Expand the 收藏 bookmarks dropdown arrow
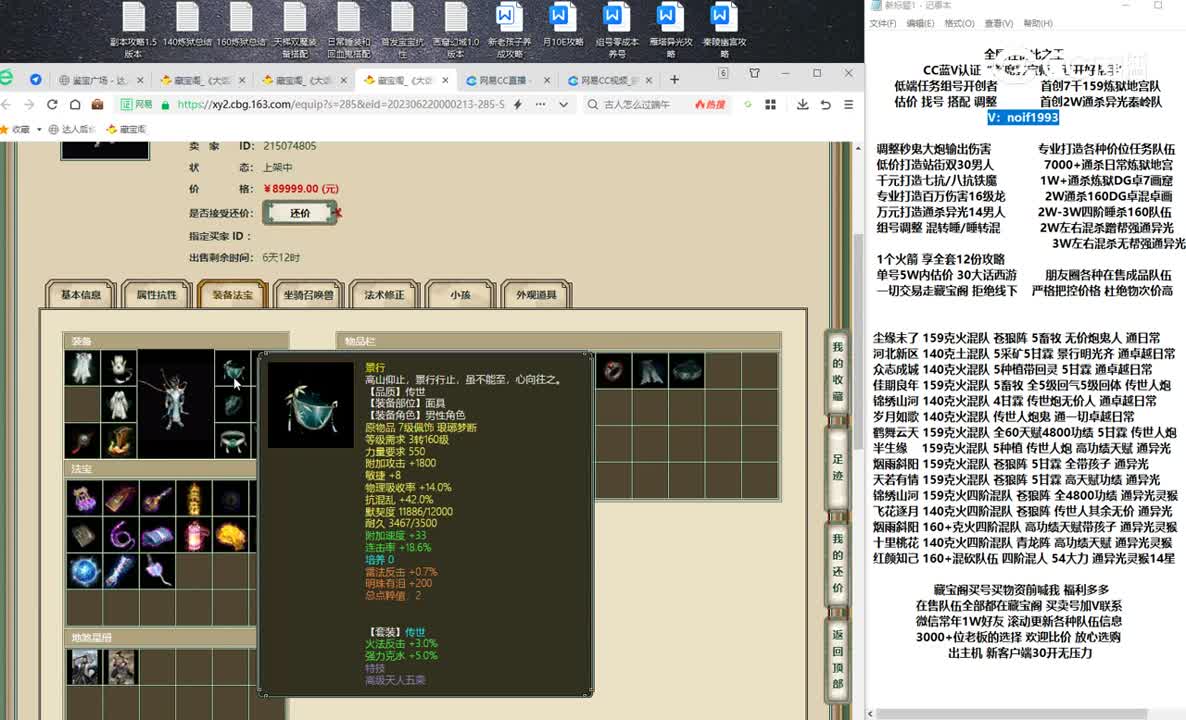This screenshot has width=1186, height=720. 39,129
